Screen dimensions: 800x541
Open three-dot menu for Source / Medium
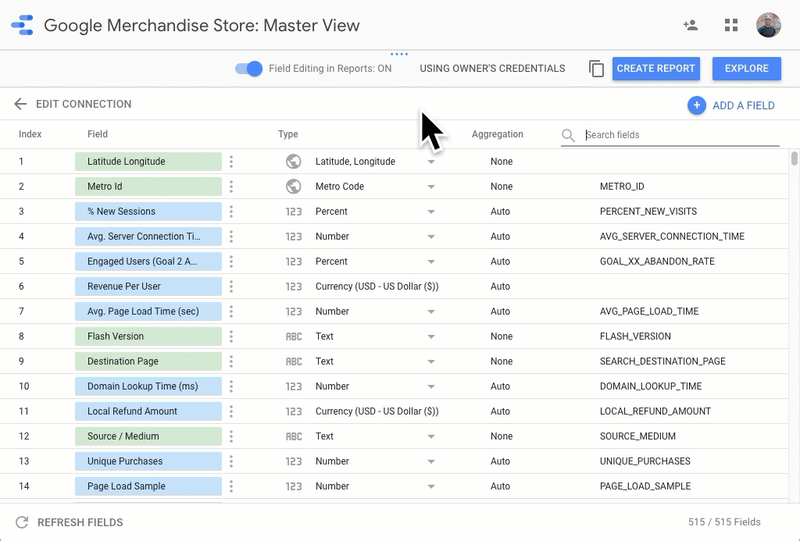click(x=231, y=436)
